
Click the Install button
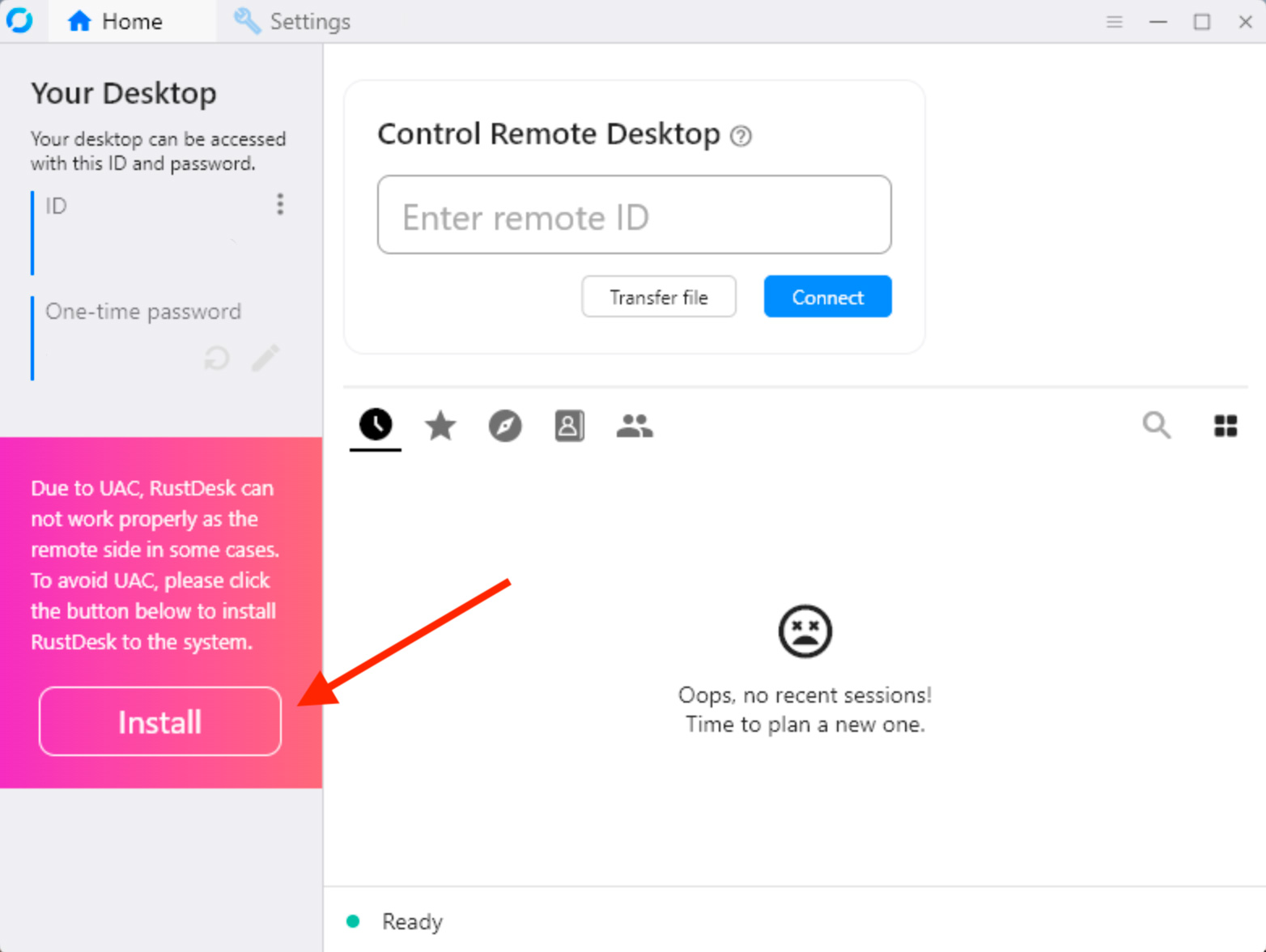pos(160,721)
